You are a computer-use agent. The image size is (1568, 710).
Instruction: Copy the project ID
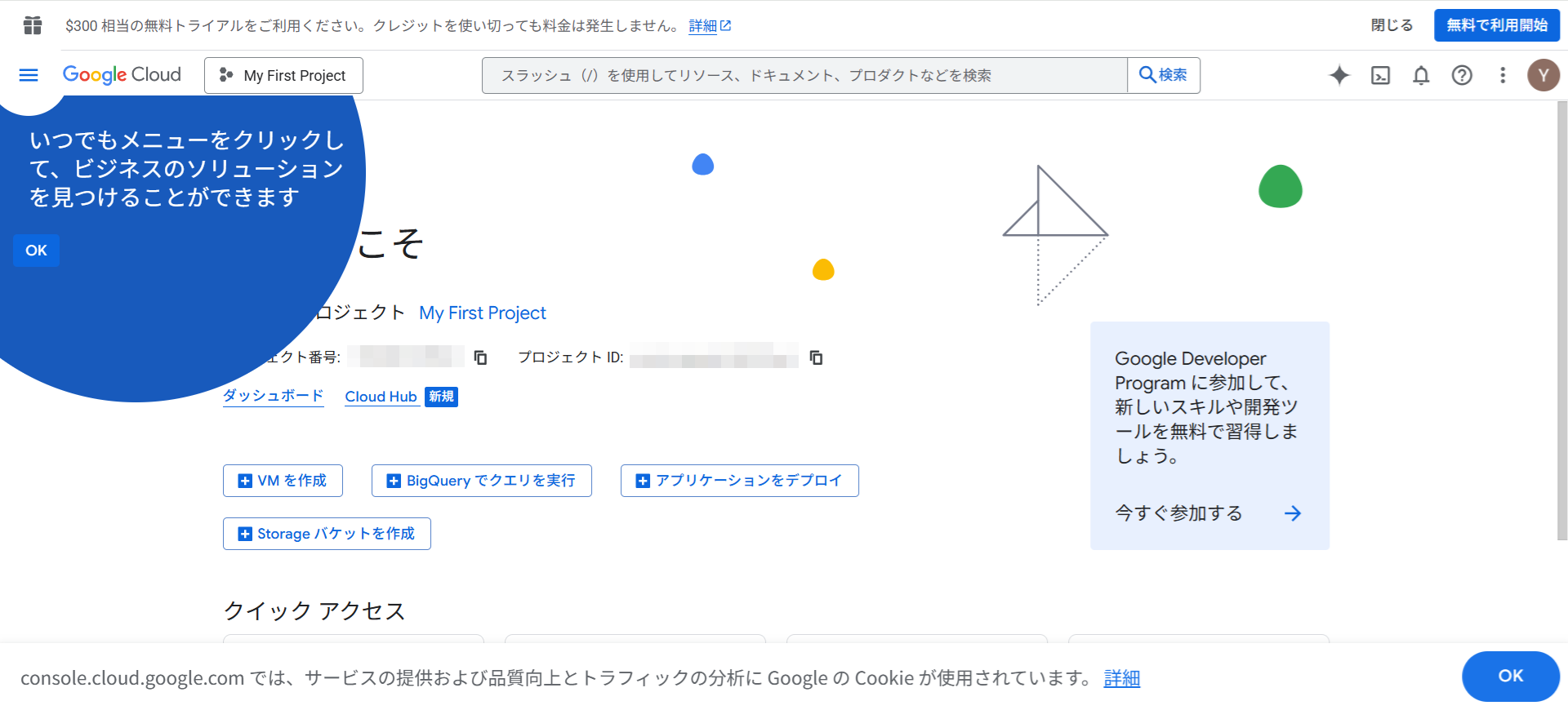[x=816, y=357]
